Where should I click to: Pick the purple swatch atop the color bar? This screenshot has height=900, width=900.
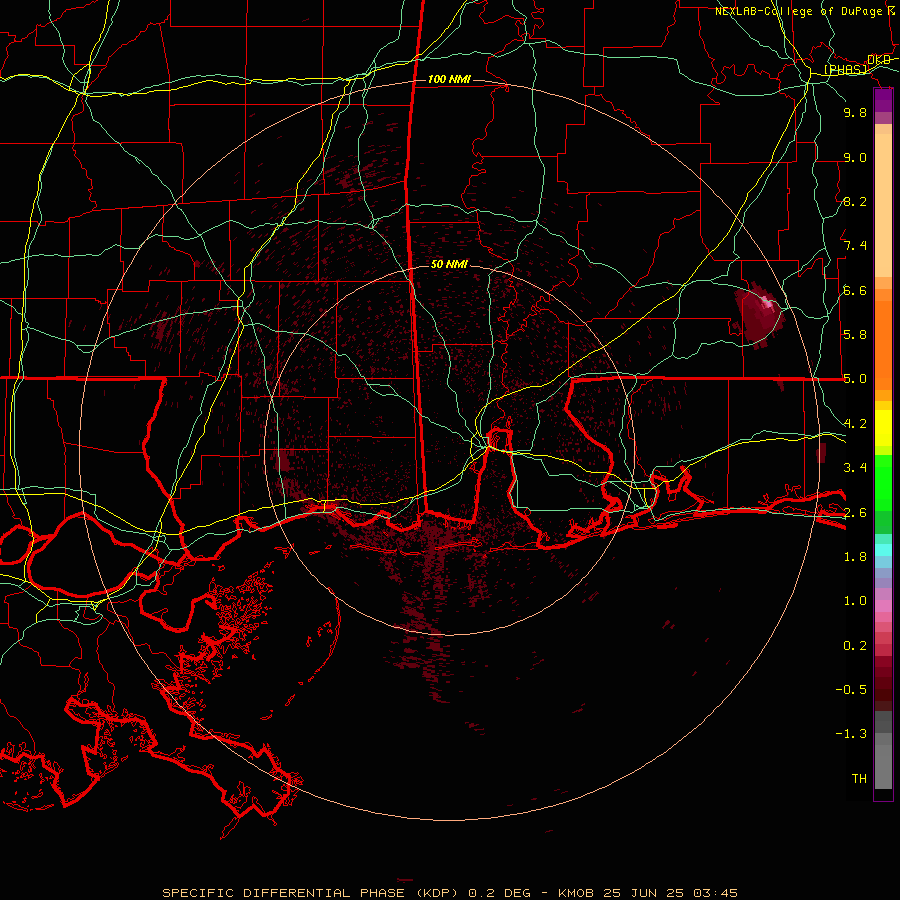883,101
